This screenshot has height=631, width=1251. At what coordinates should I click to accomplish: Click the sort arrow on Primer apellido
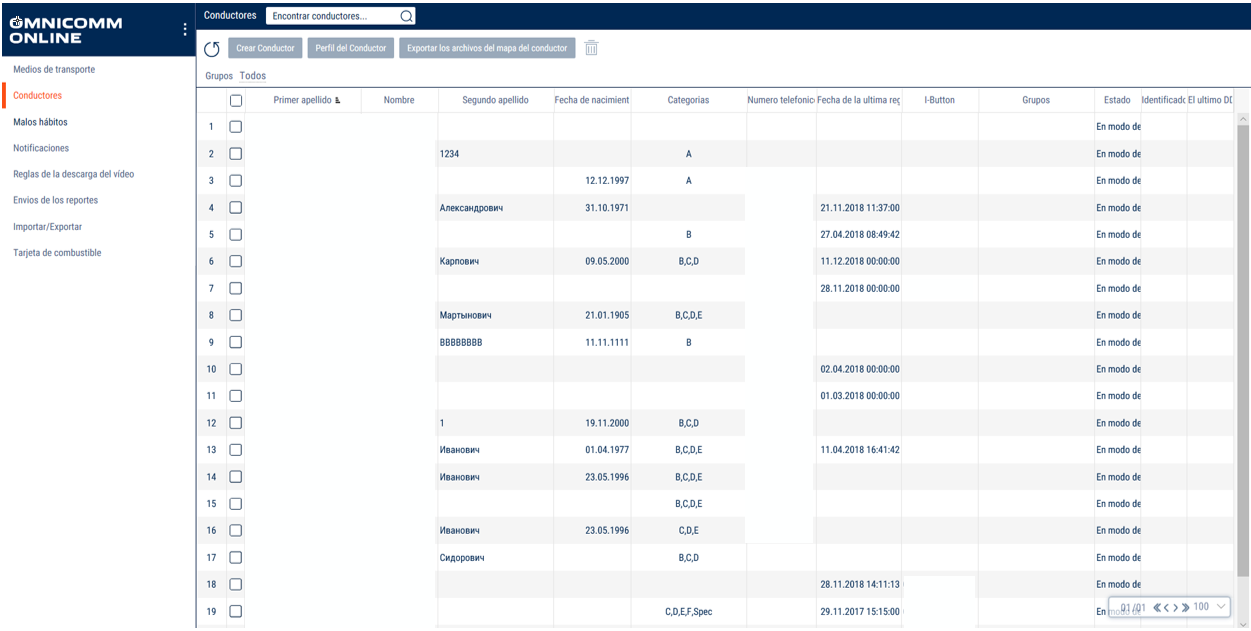point(337,101)
